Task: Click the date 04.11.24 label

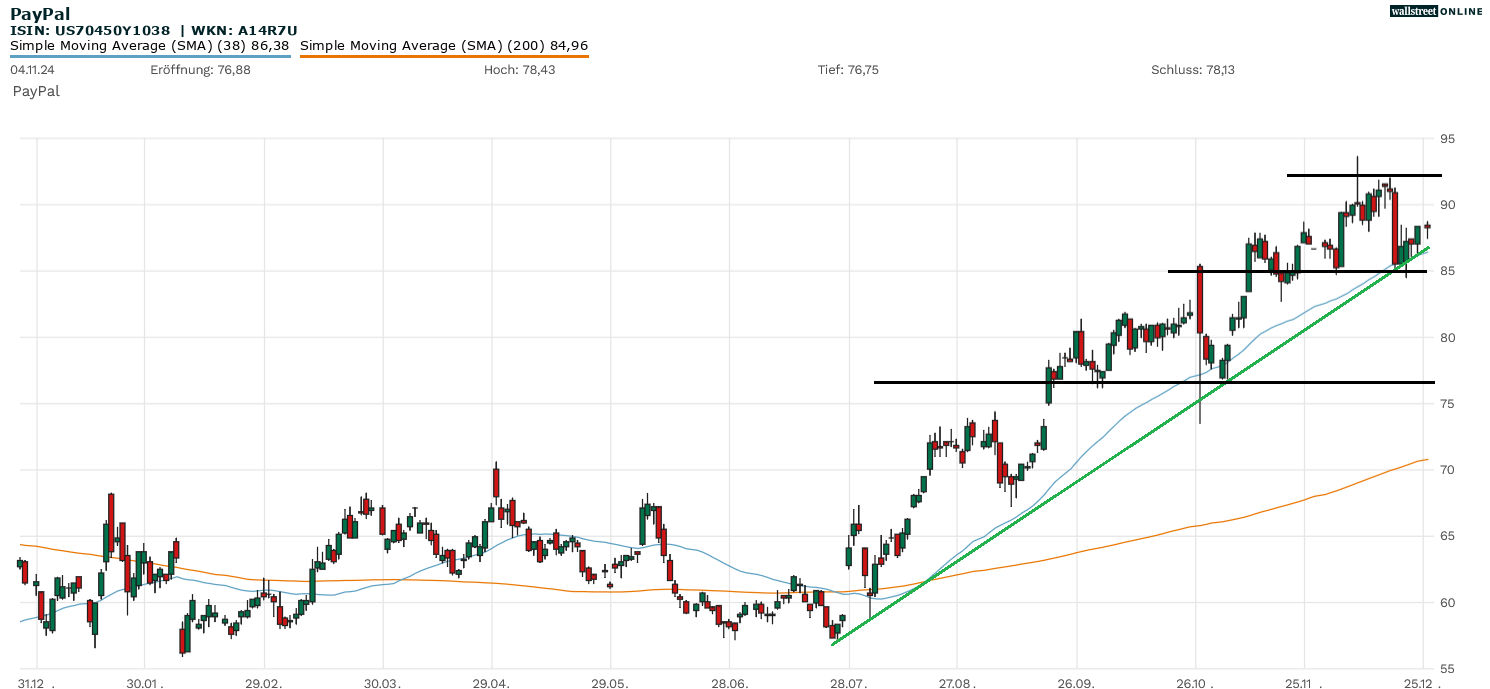Action: [32, 70]
